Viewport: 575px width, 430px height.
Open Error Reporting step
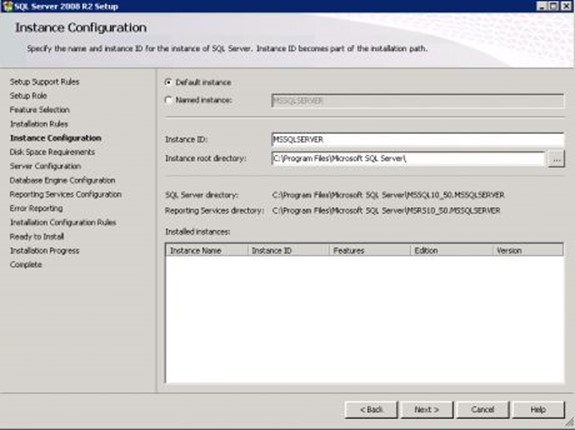[36, 208]
